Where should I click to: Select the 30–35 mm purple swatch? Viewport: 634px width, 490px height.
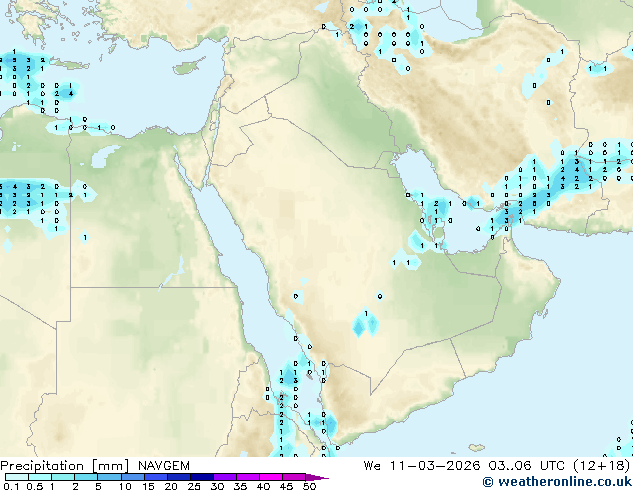pos(224,477)
